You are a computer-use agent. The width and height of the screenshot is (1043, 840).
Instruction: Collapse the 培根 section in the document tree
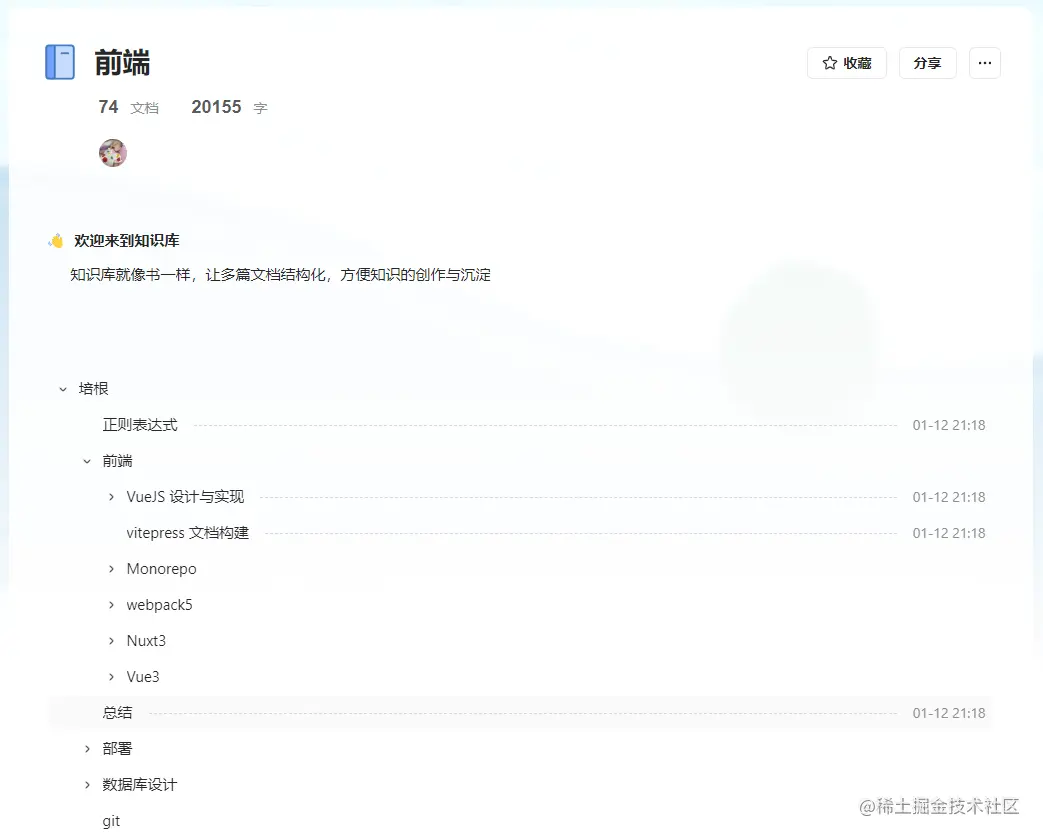pos(64,389)
